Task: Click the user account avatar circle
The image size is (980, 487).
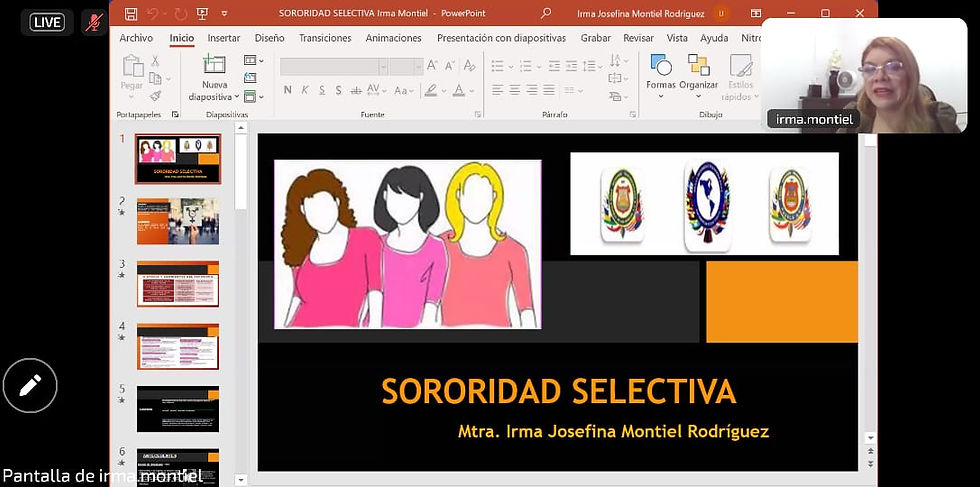Action: pos(722,13)
